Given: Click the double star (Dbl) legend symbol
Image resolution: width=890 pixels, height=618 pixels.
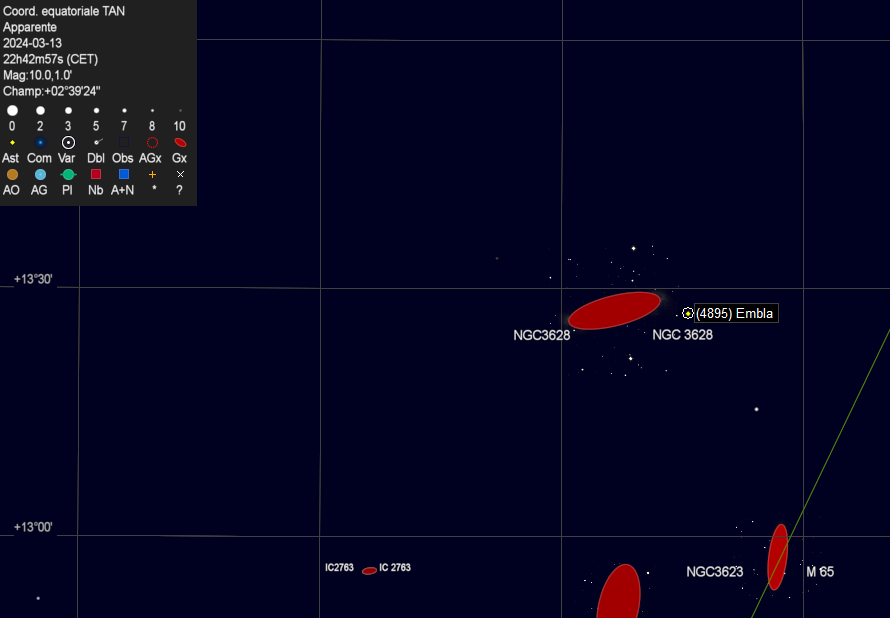Looking at the screenshot, I should point(98,142).
